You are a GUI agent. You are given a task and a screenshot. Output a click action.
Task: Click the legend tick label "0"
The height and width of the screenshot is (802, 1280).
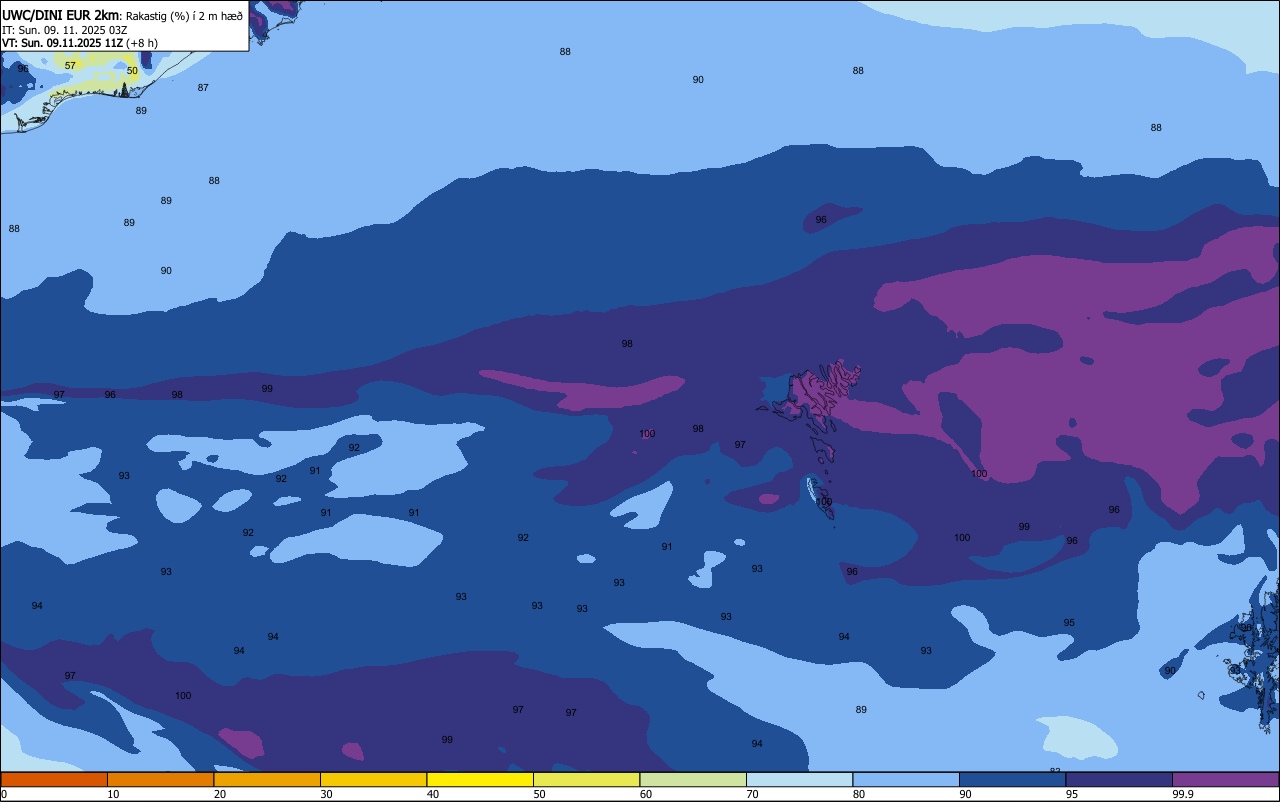pyautogui.click(x=4, y=794)
